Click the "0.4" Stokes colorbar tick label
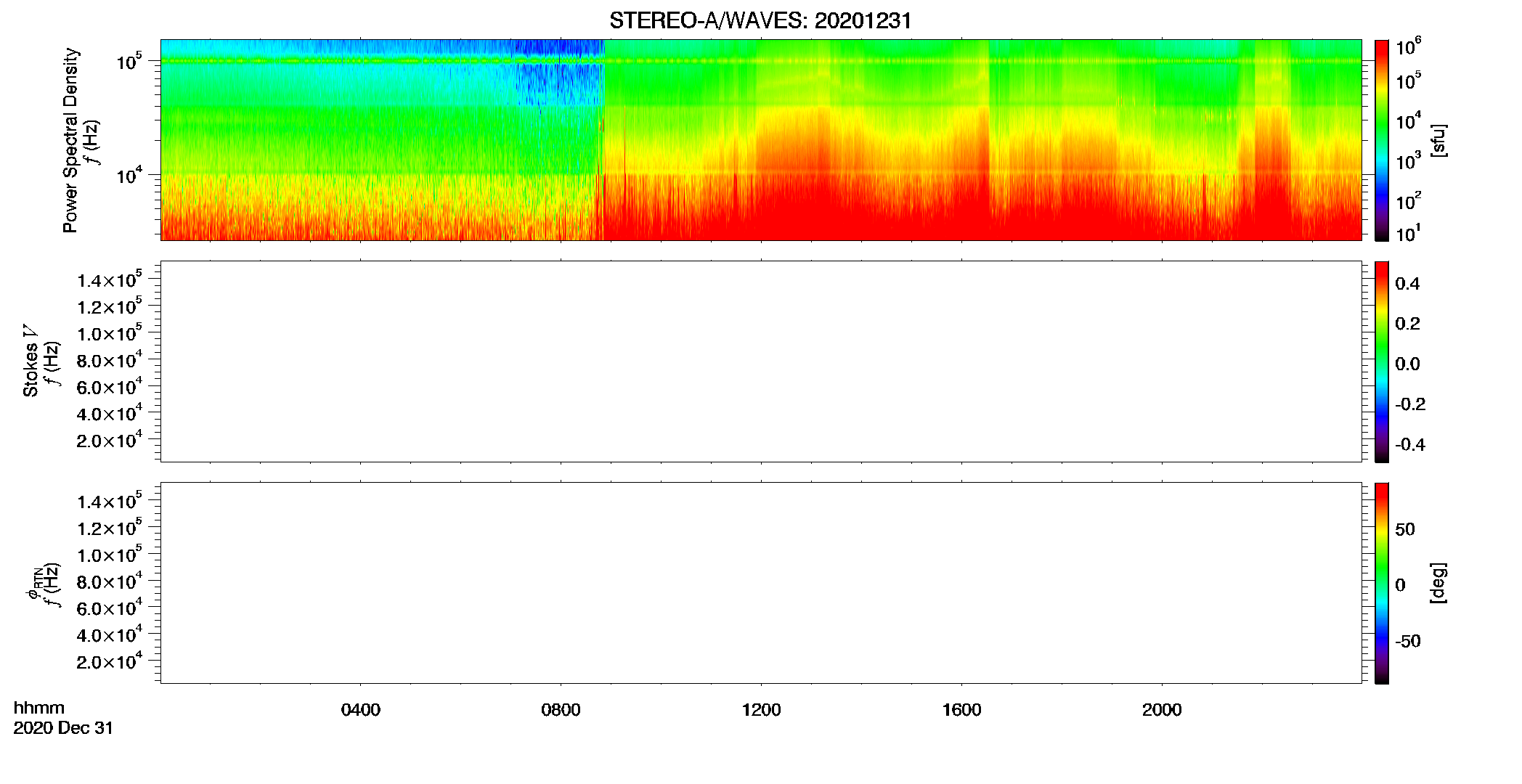The image size is (1522, 784). [x=1407, y=284]
